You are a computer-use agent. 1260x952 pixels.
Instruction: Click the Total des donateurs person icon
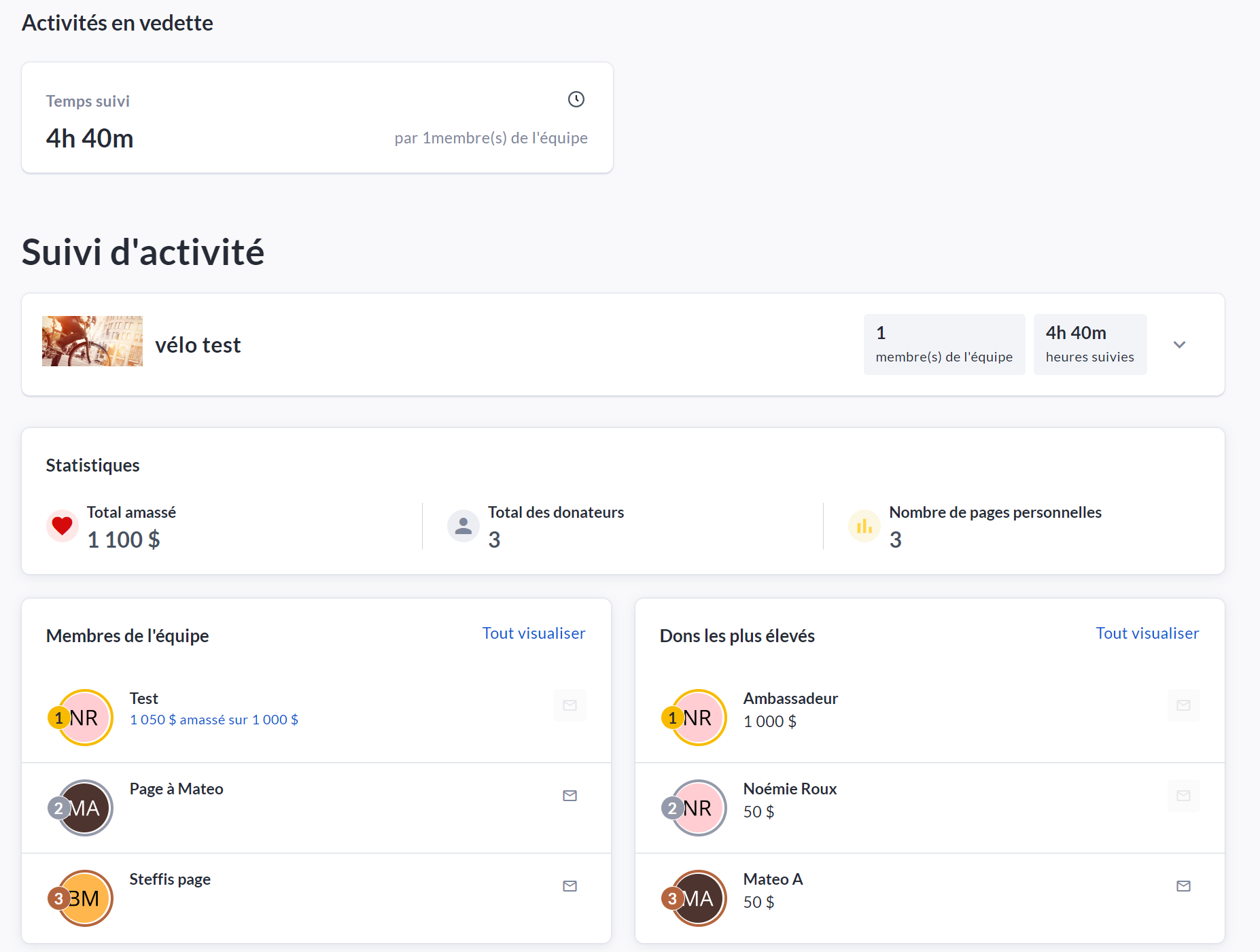[463, 526]
